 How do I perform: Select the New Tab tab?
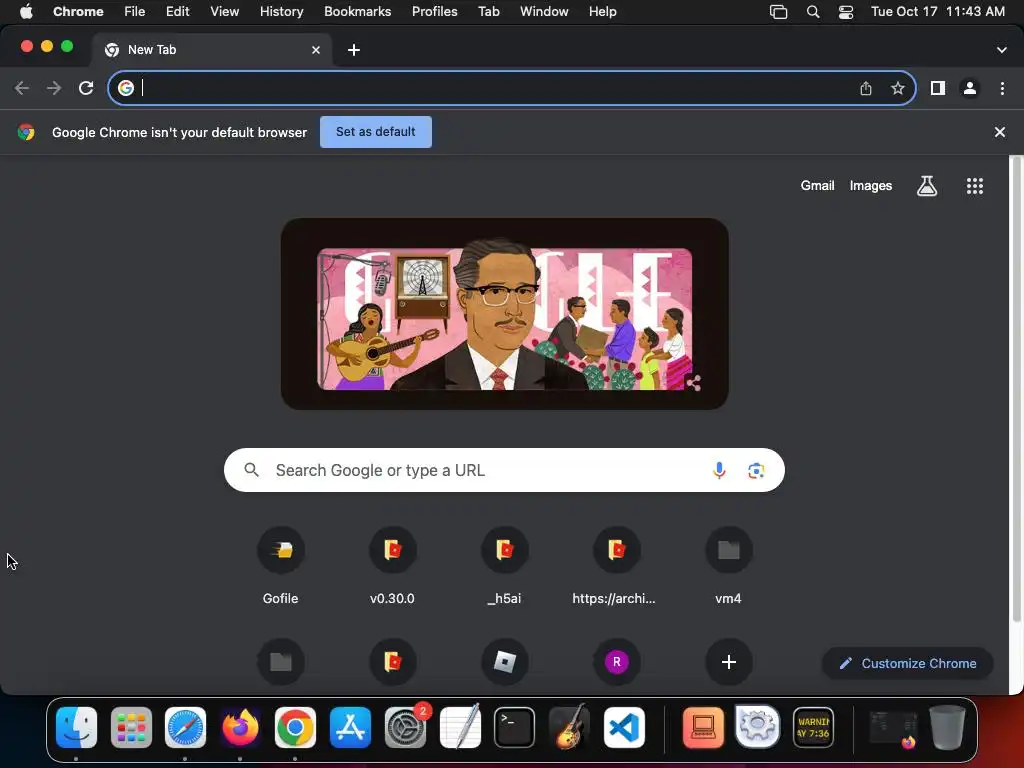[x=211, y=50]
